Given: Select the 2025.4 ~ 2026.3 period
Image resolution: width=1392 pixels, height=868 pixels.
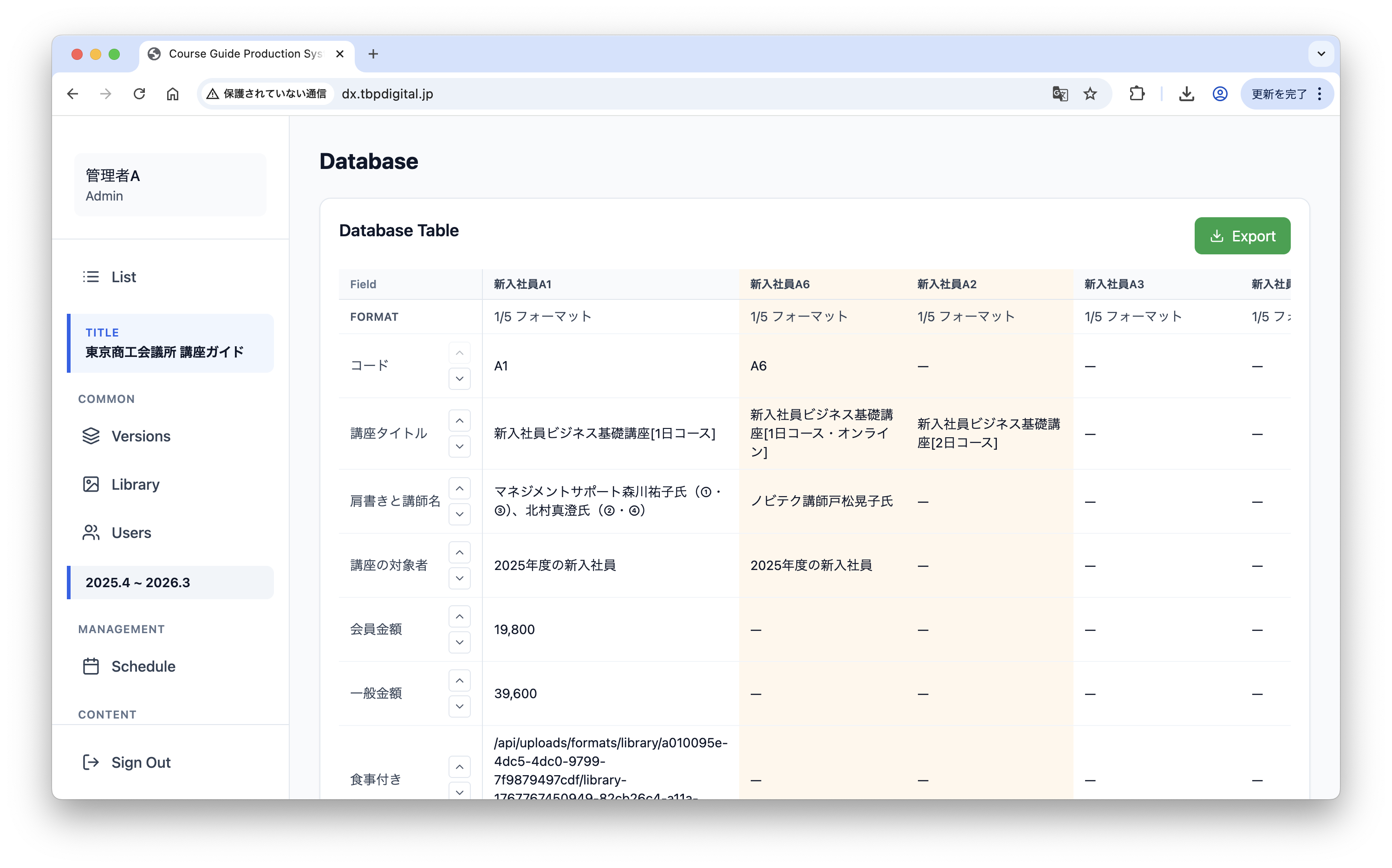Looking at the screenshot, I should (138, 582).
